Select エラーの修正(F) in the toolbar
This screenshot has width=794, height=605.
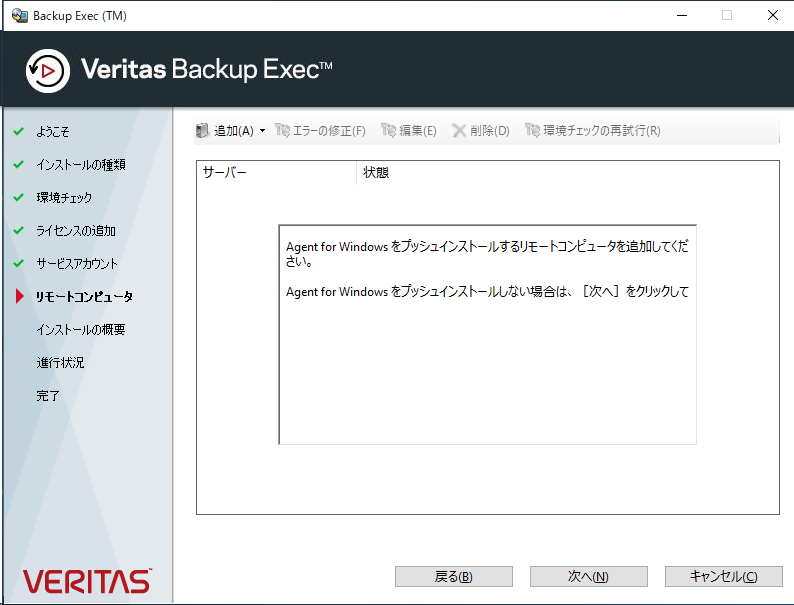[x=329, y=131]
